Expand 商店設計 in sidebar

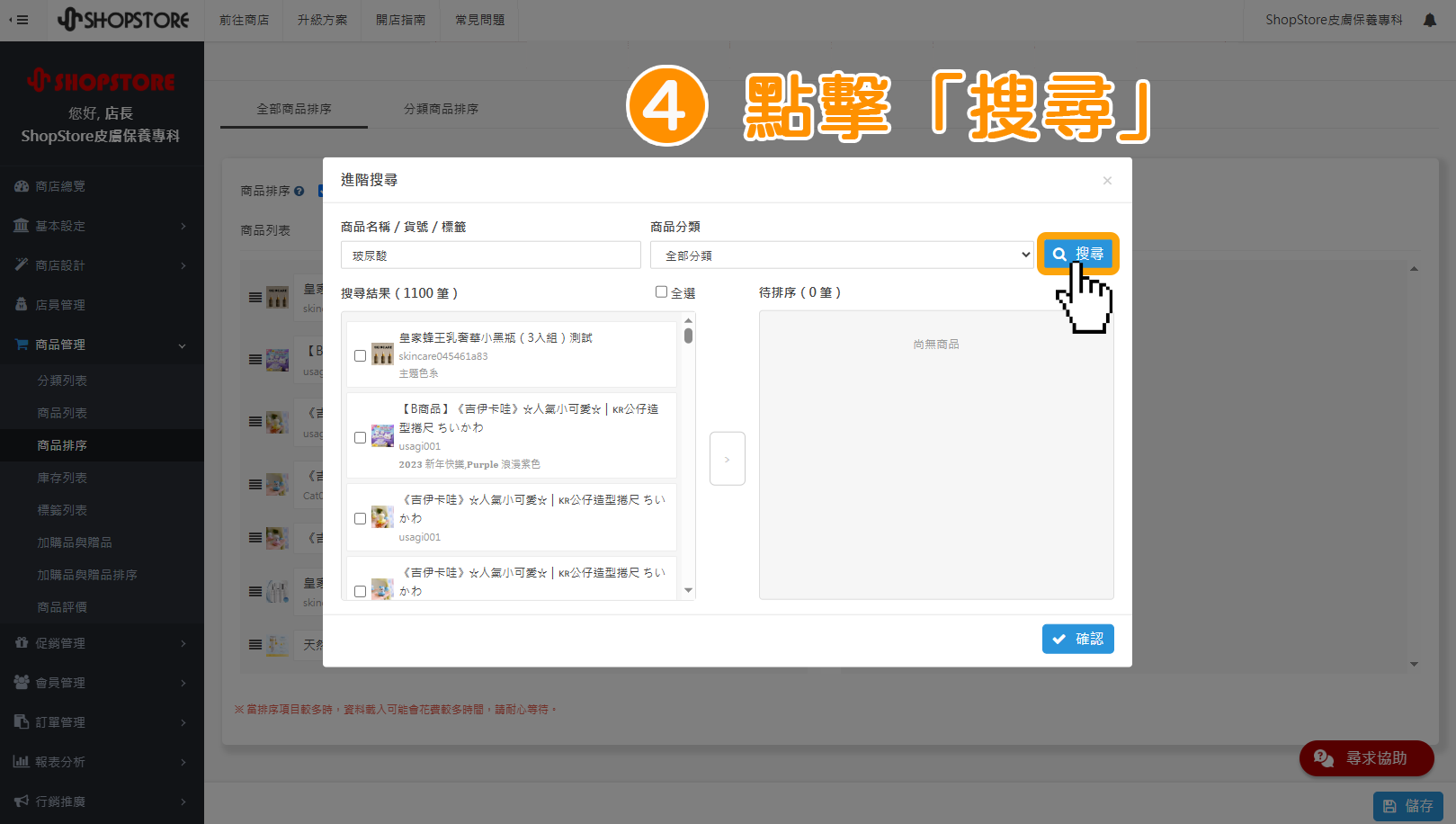[102, 265]
